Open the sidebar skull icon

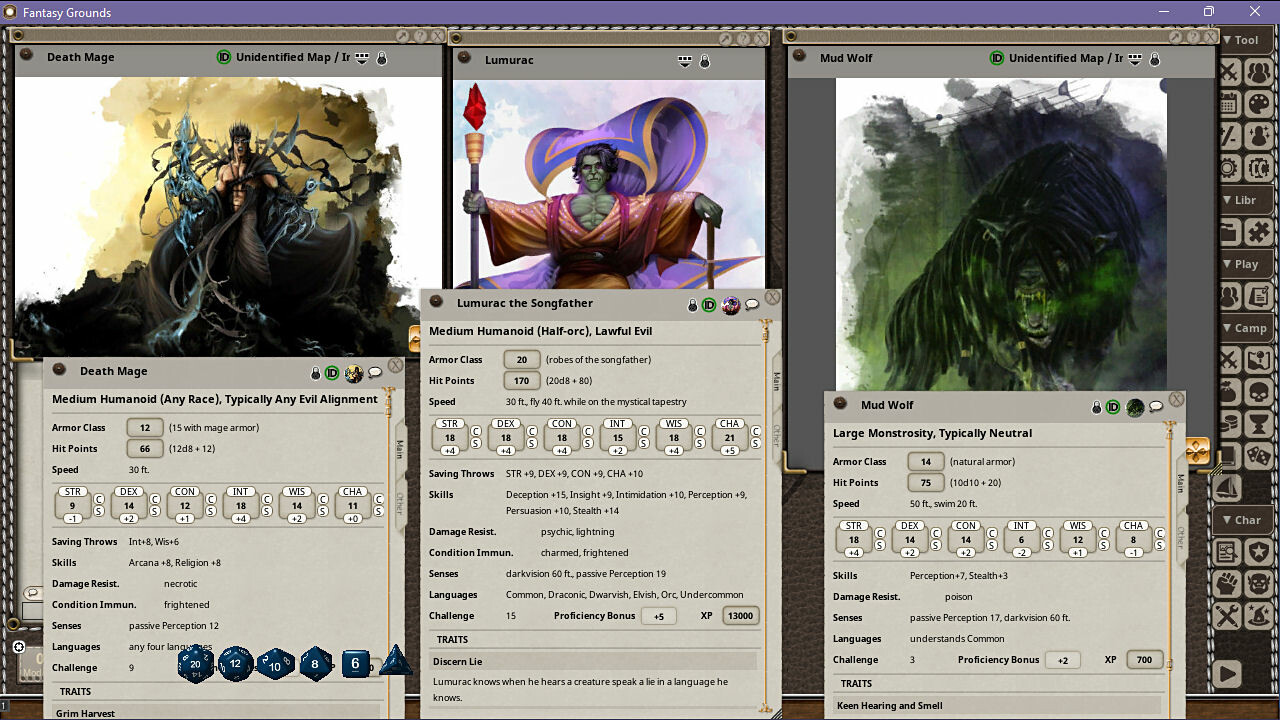coord(1259,392)
